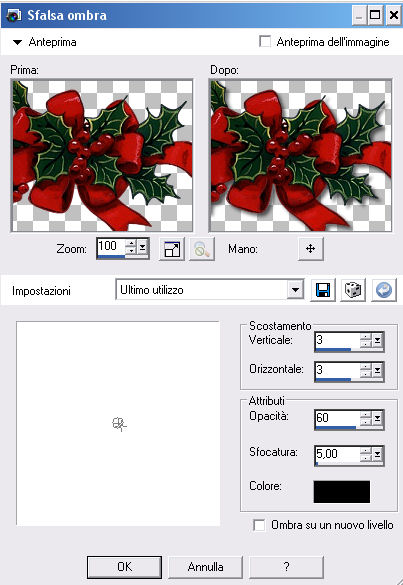The width and height of the screenshot is (403, 585).
Task: Click the fit-to-window zoom icon
Action: (172, 249)
